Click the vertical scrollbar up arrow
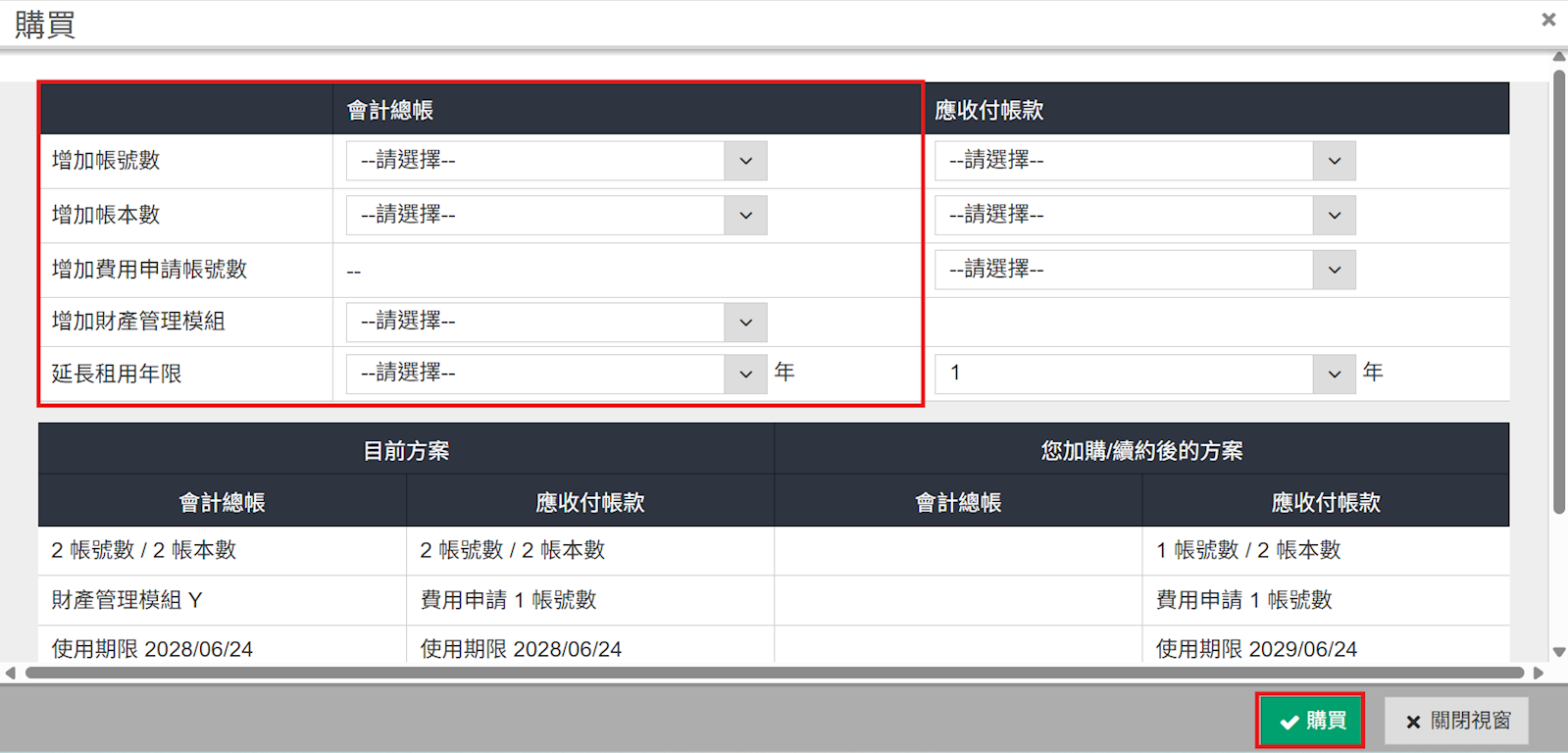This screenshot has width=1568, height=753. click(x=1558, y=57)
